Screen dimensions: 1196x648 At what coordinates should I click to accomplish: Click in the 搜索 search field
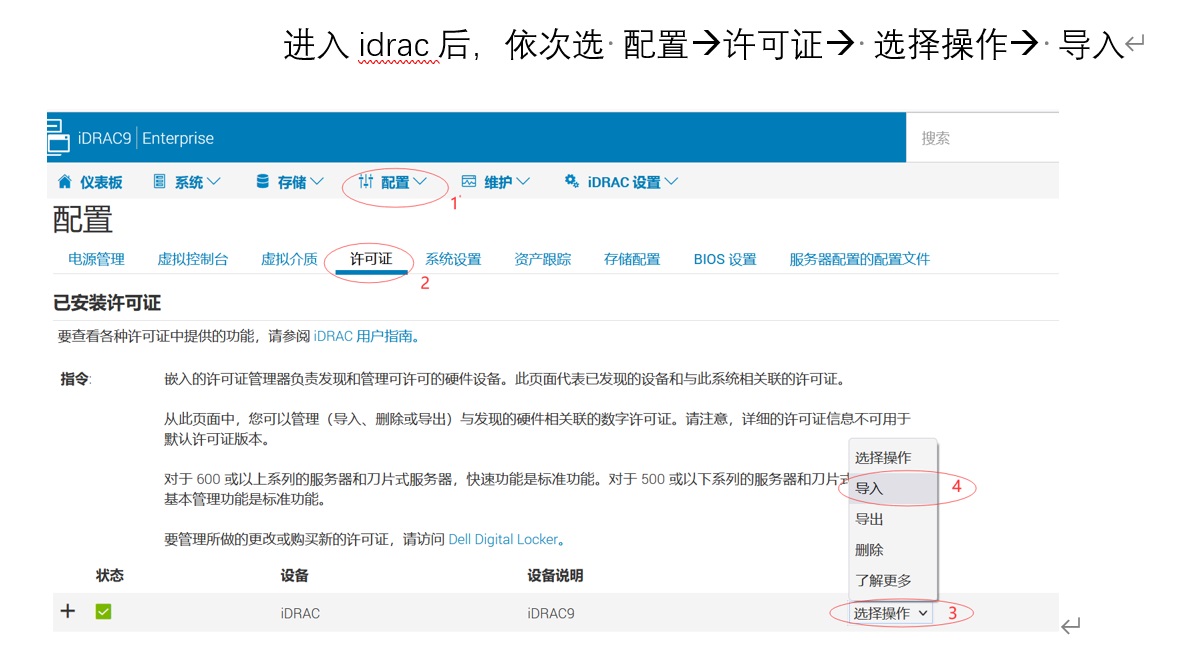pyautogui.click(x=982, y=138)
